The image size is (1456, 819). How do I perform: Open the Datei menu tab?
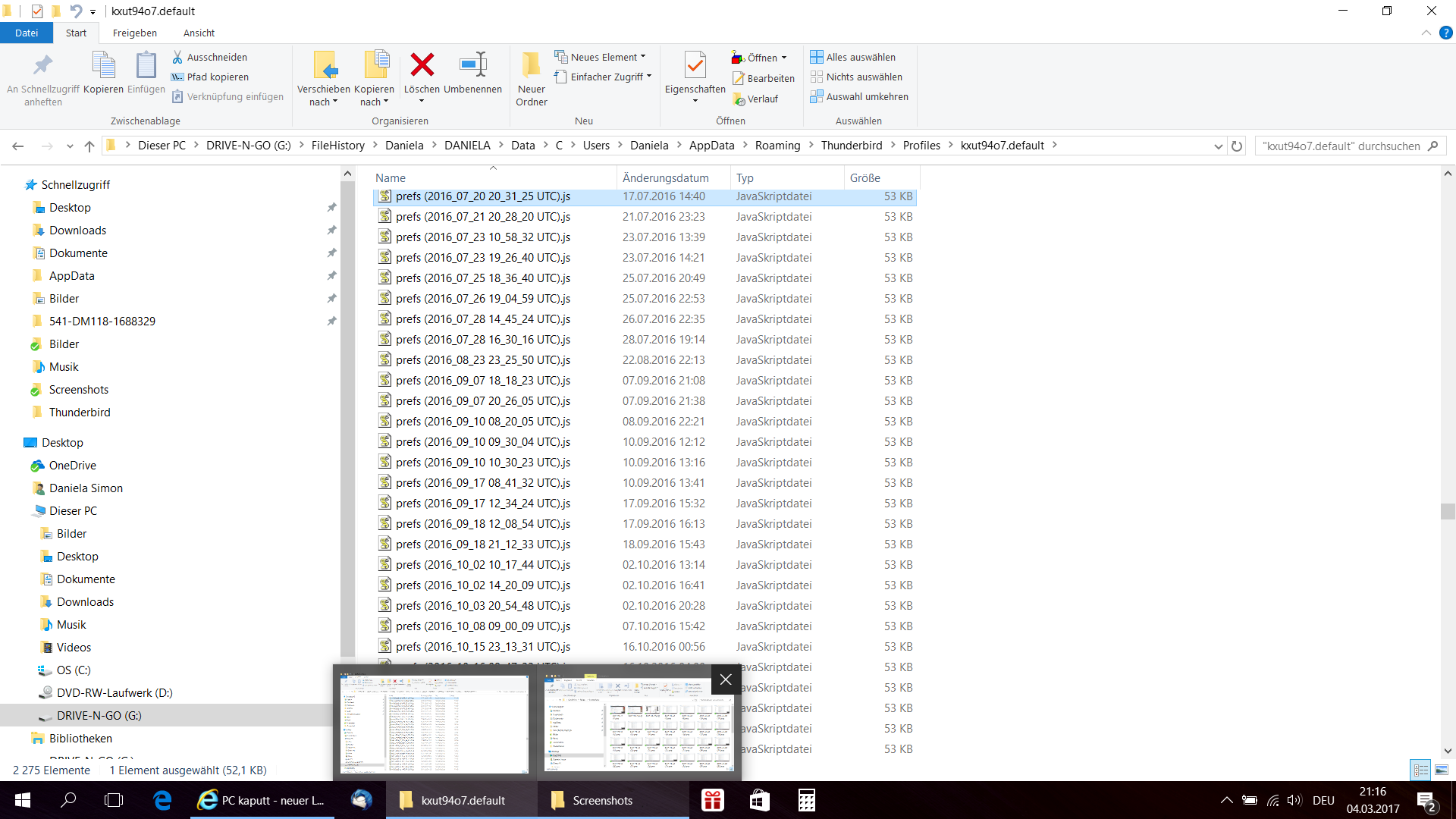[x=27, y=33]
